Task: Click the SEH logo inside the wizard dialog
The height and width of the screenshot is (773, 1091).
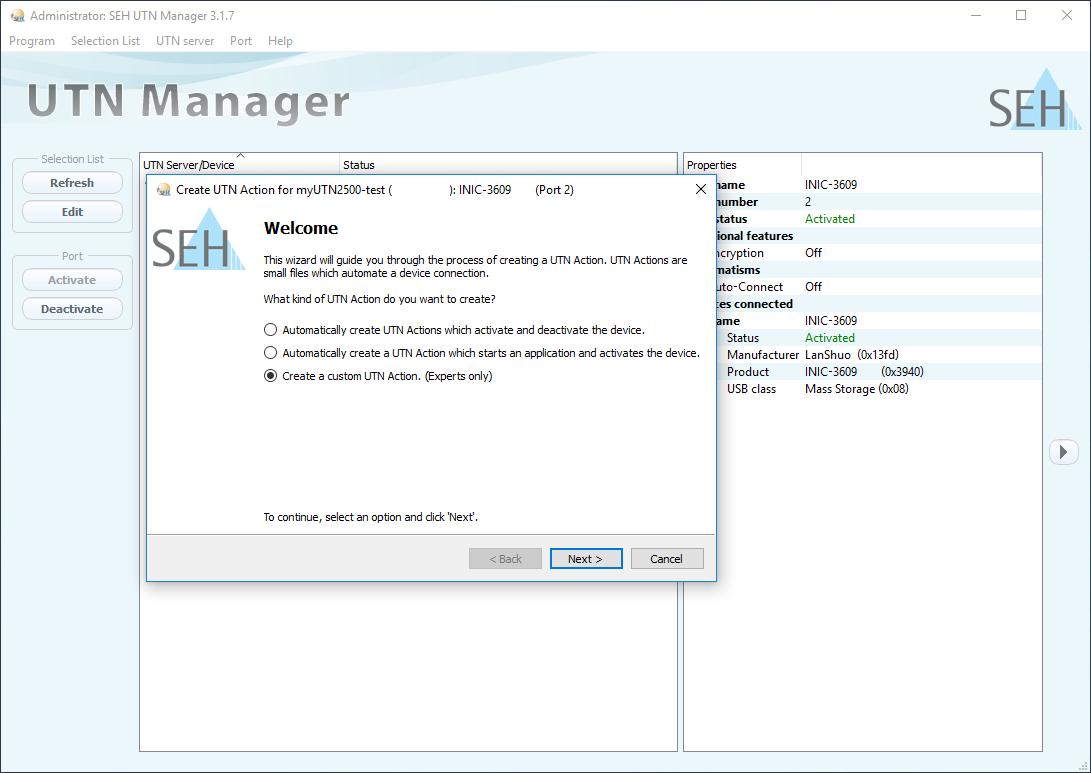Action: (198, 239)
